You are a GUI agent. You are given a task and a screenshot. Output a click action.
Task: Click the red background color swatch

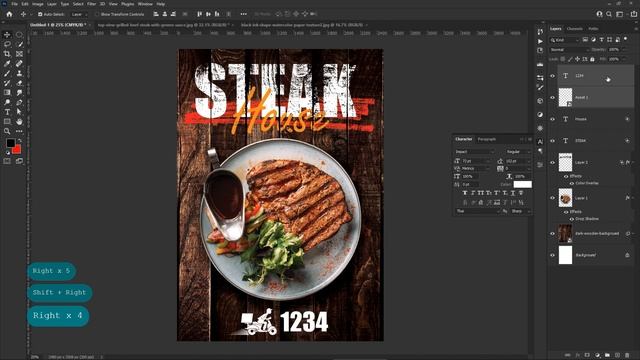click(17, 150)
